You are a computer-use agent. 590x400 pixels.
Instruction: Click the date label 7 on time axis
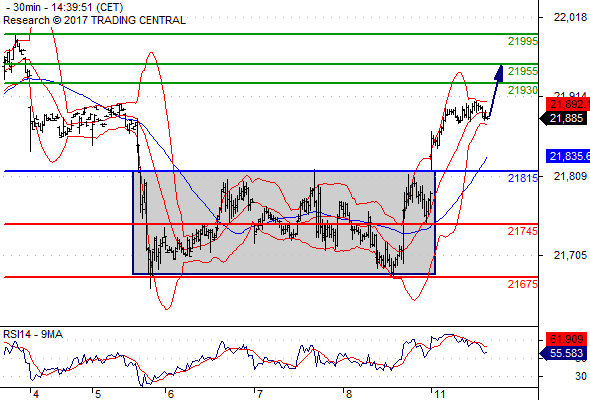point(260,394)
